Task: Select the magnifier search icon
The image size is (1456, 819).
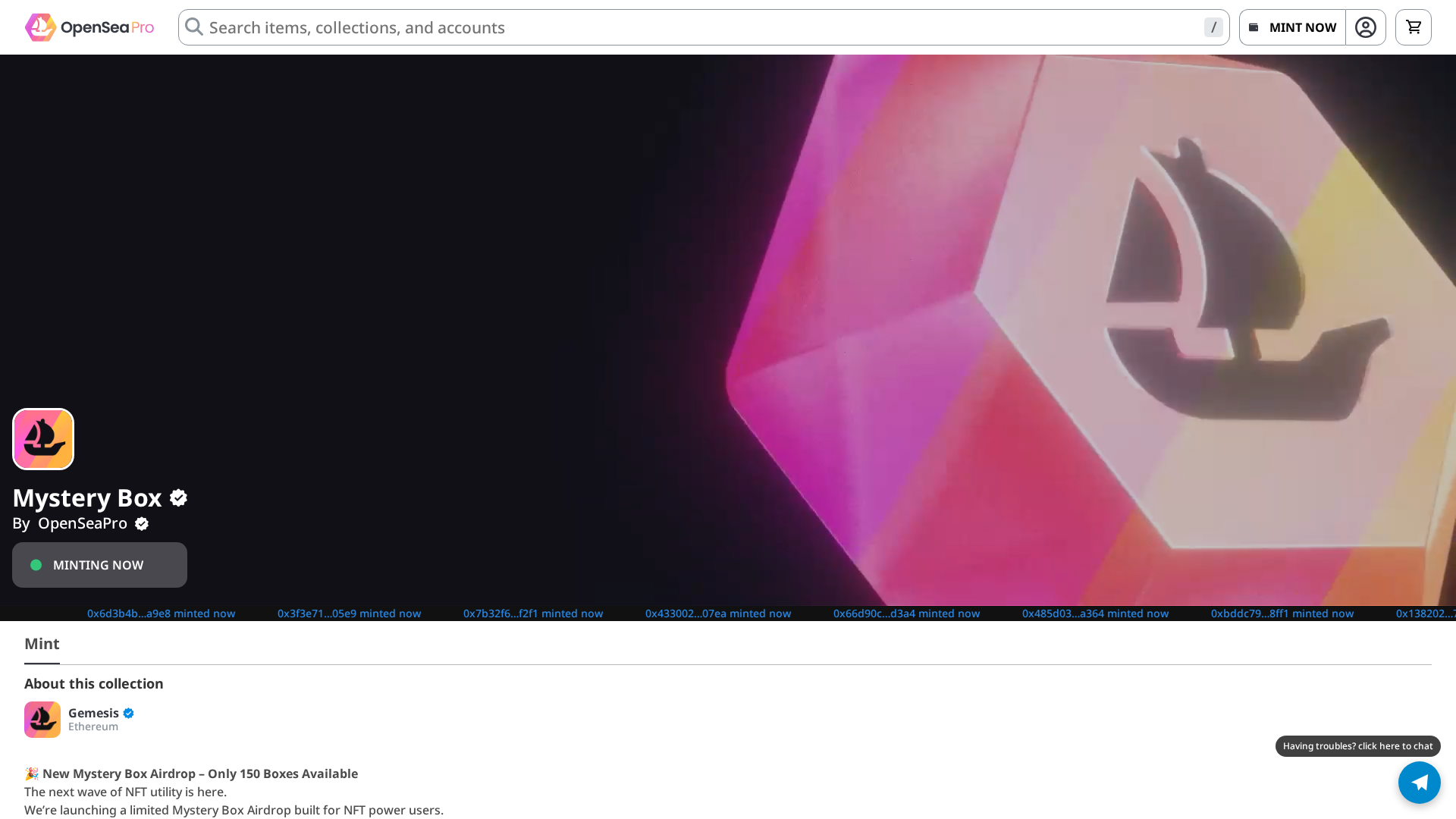Action: point(194,27)
